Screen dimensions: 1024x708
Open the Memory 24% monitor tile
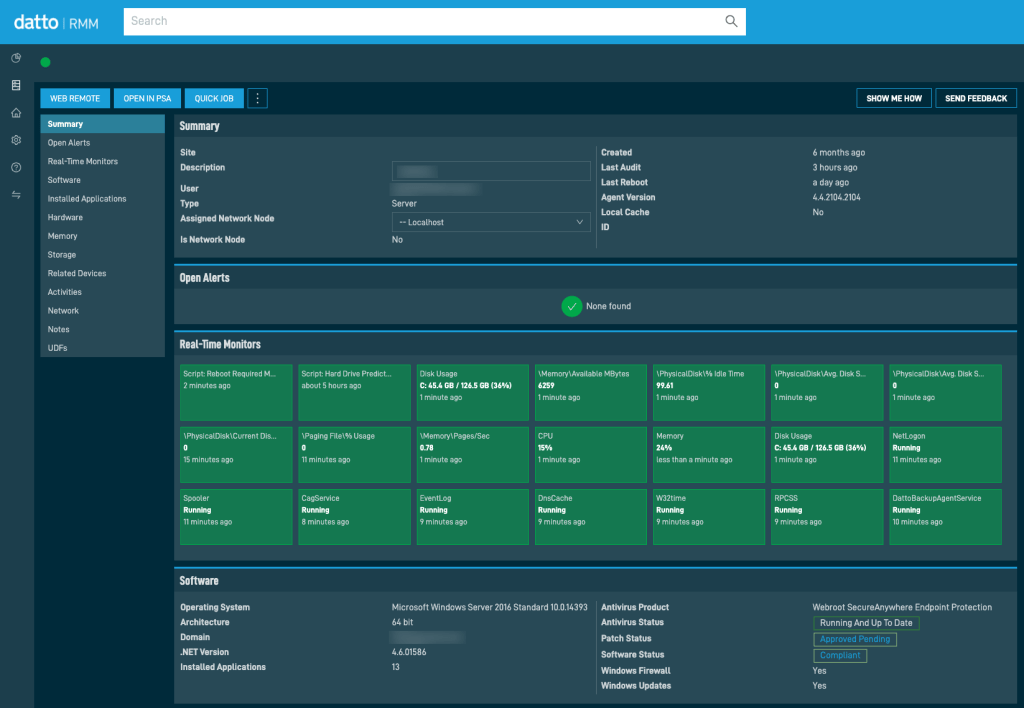(709, 455)
